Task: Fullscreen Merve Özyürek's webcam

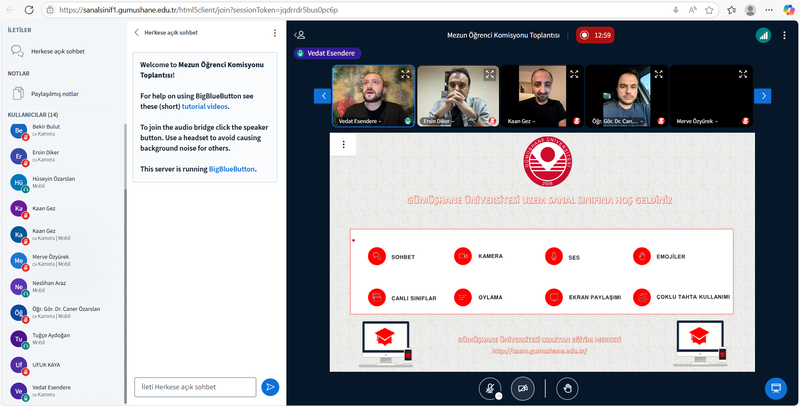Action: point(743,74)
